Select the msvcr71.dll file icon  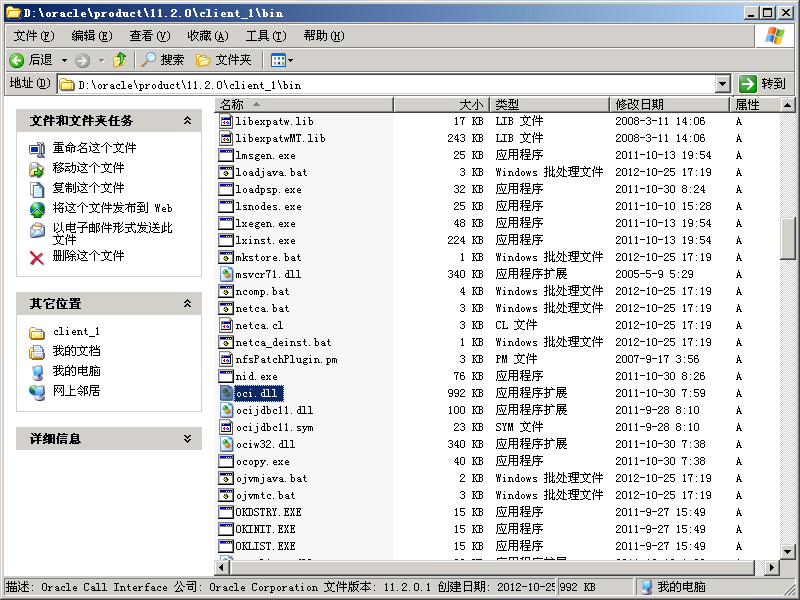[226, 274]
